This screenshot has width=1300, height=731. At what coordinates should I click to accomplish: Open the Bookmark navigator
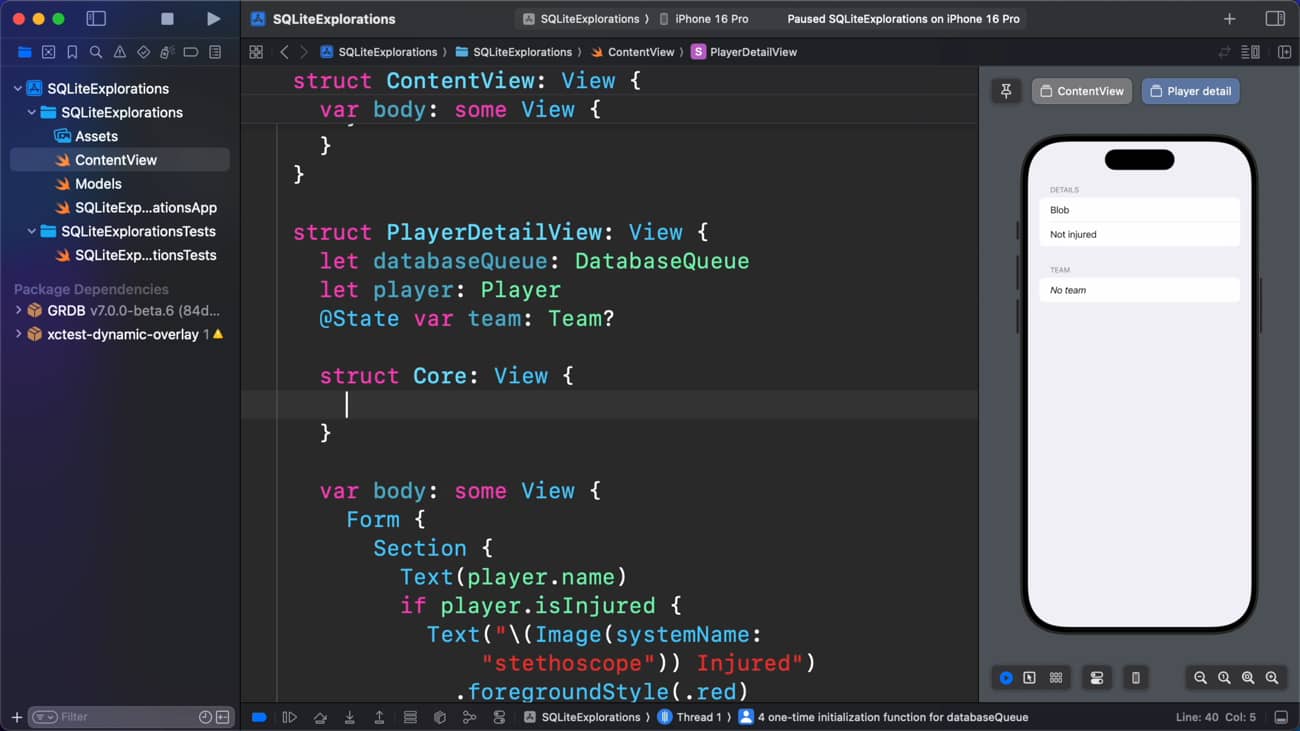[72, 52]
